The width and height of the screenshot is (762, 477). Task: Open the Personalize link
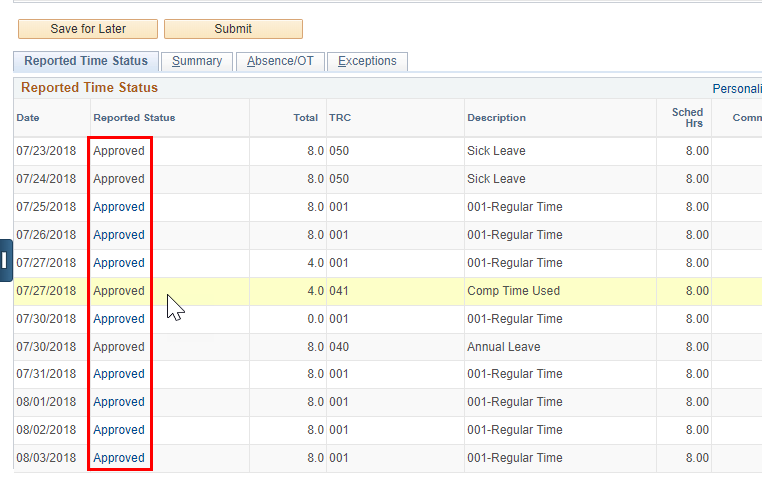pos(737,89)
